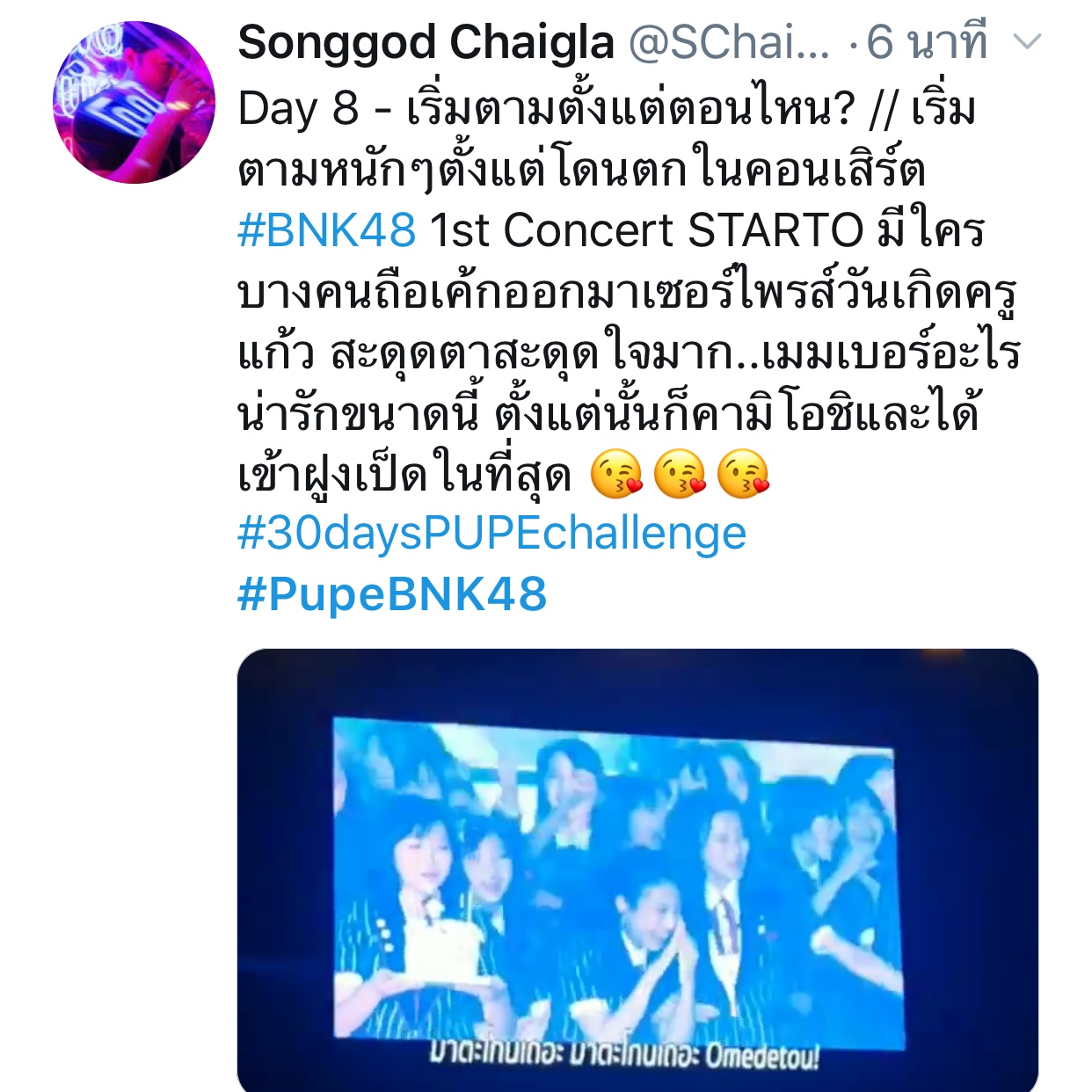
Task: Click the first kissing face emoji
Action: coord(616,474)
